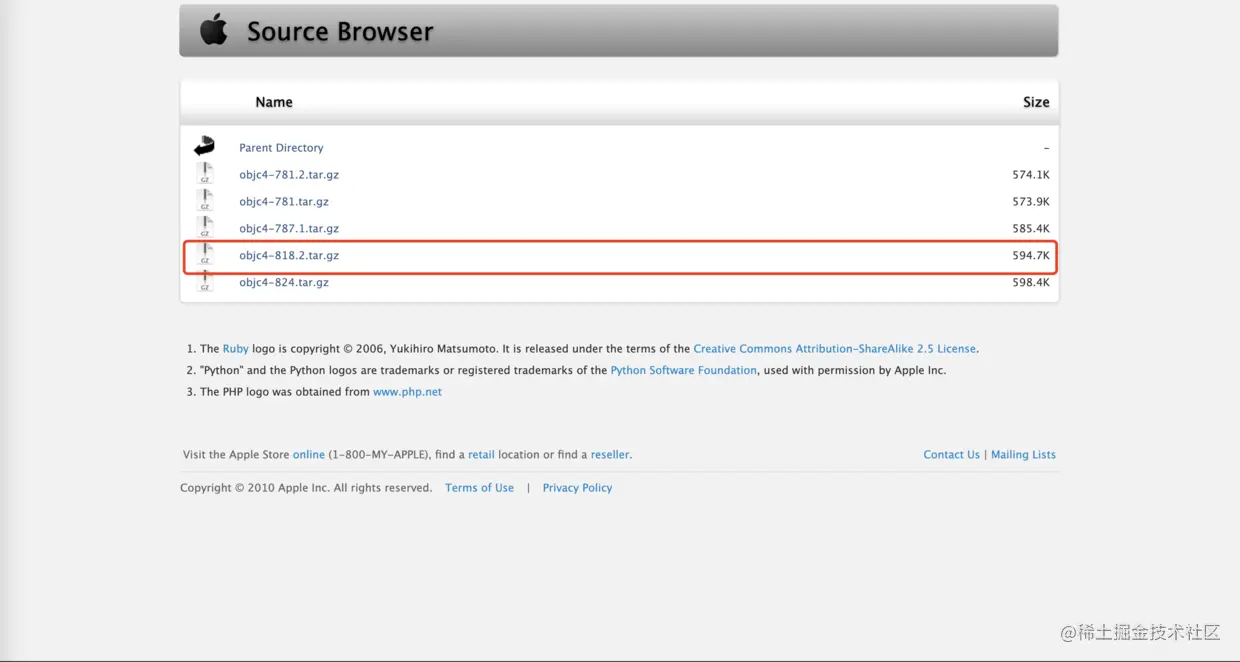This screenshot has height=662, width=1240.
Task: Open the www.php.net link
Action: pyautogui.click(x=407, y=391)
